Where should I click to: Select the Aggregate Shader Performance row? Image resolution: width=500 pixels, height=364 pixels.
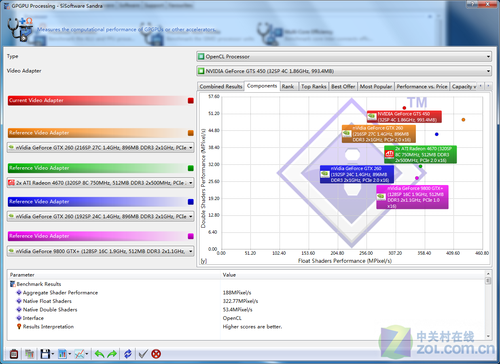[247, 292]
